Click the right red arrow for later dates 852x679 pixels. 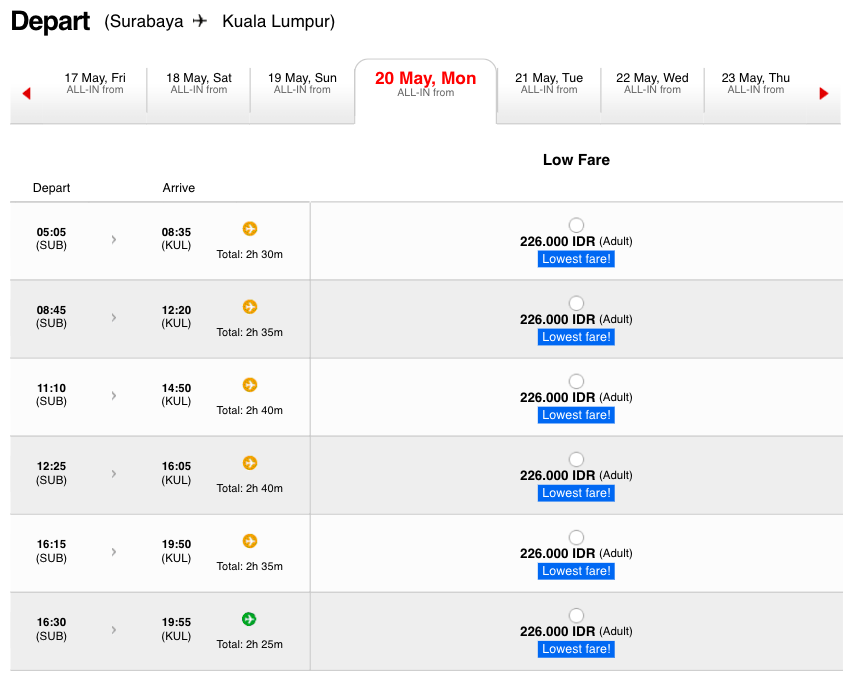[824, 93]
